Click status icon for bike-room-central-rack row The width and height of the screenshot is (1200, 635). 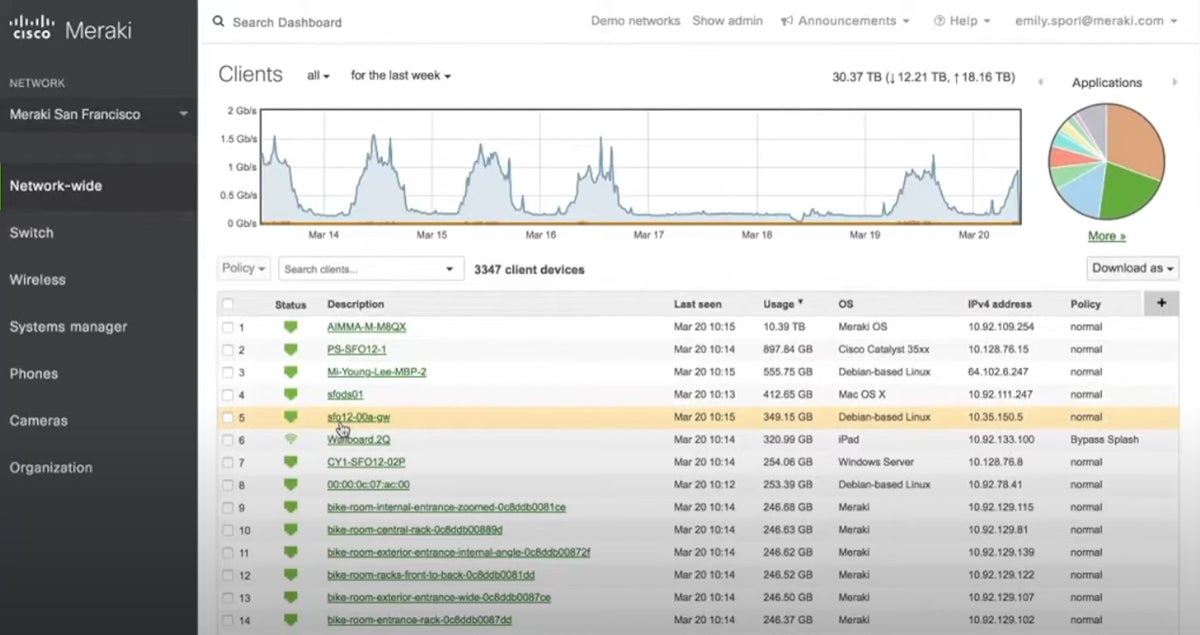291,529
